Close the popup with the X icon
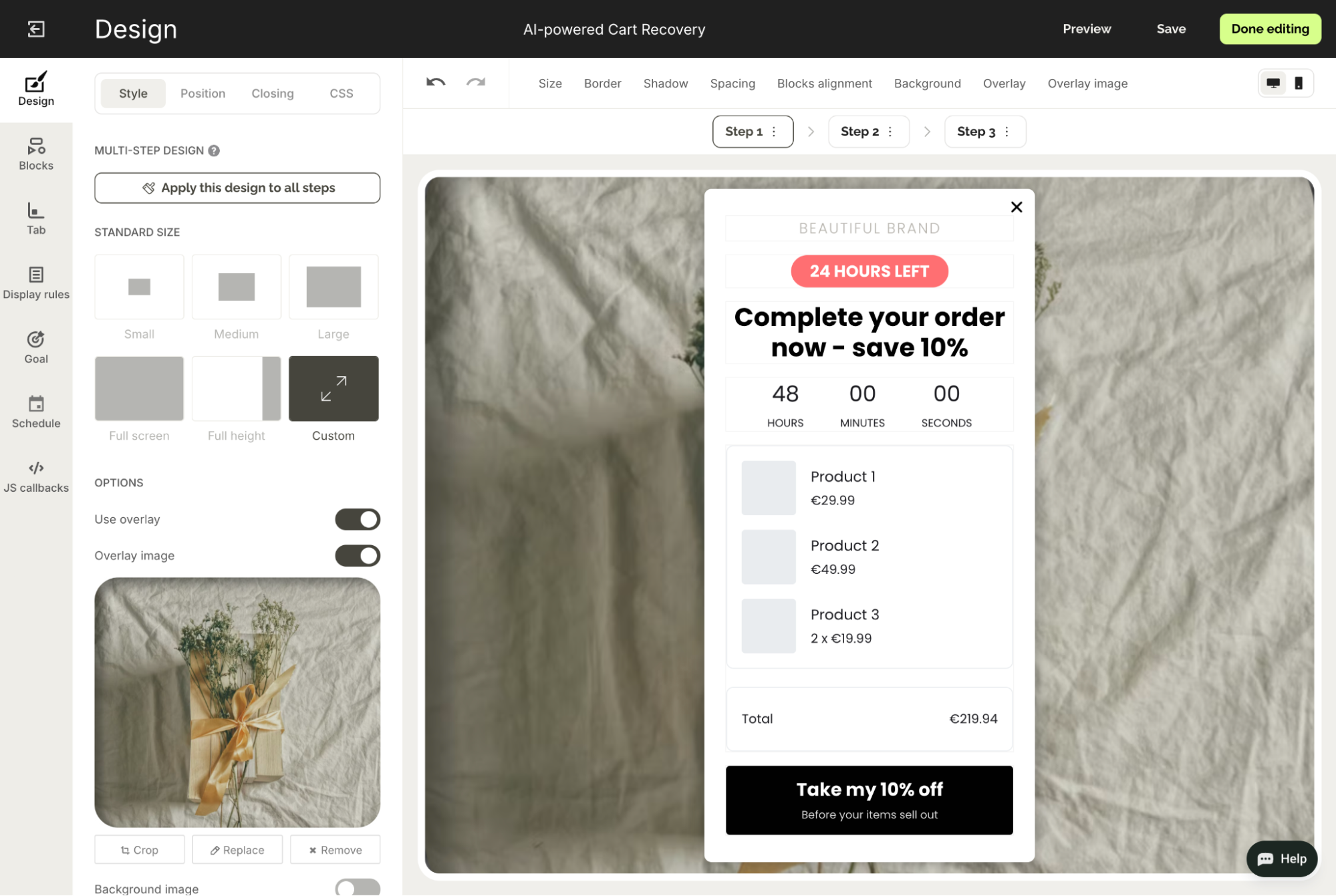The image size is (1336, 896). (1017, 207)
